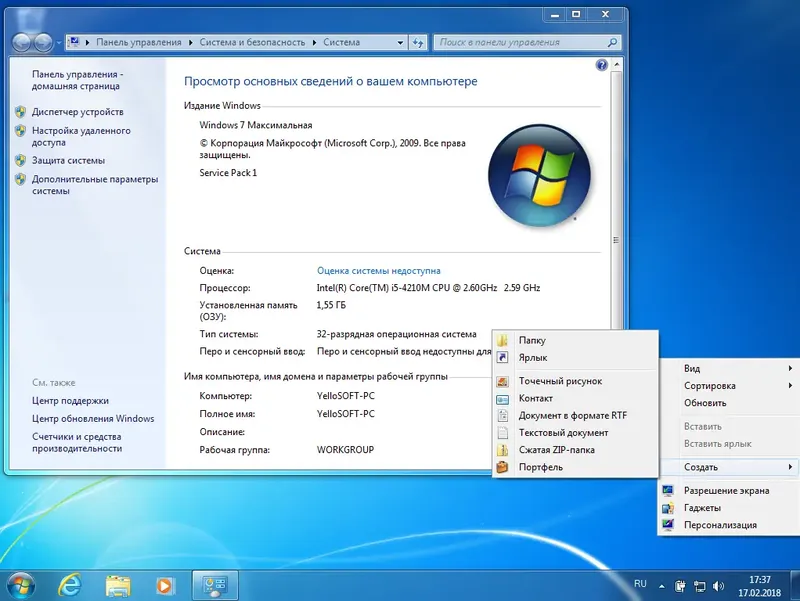The width and height of the screenshot is (800, 601).
Task: Click the chevron to show hidden tray icons
Action: click(662, 584)
